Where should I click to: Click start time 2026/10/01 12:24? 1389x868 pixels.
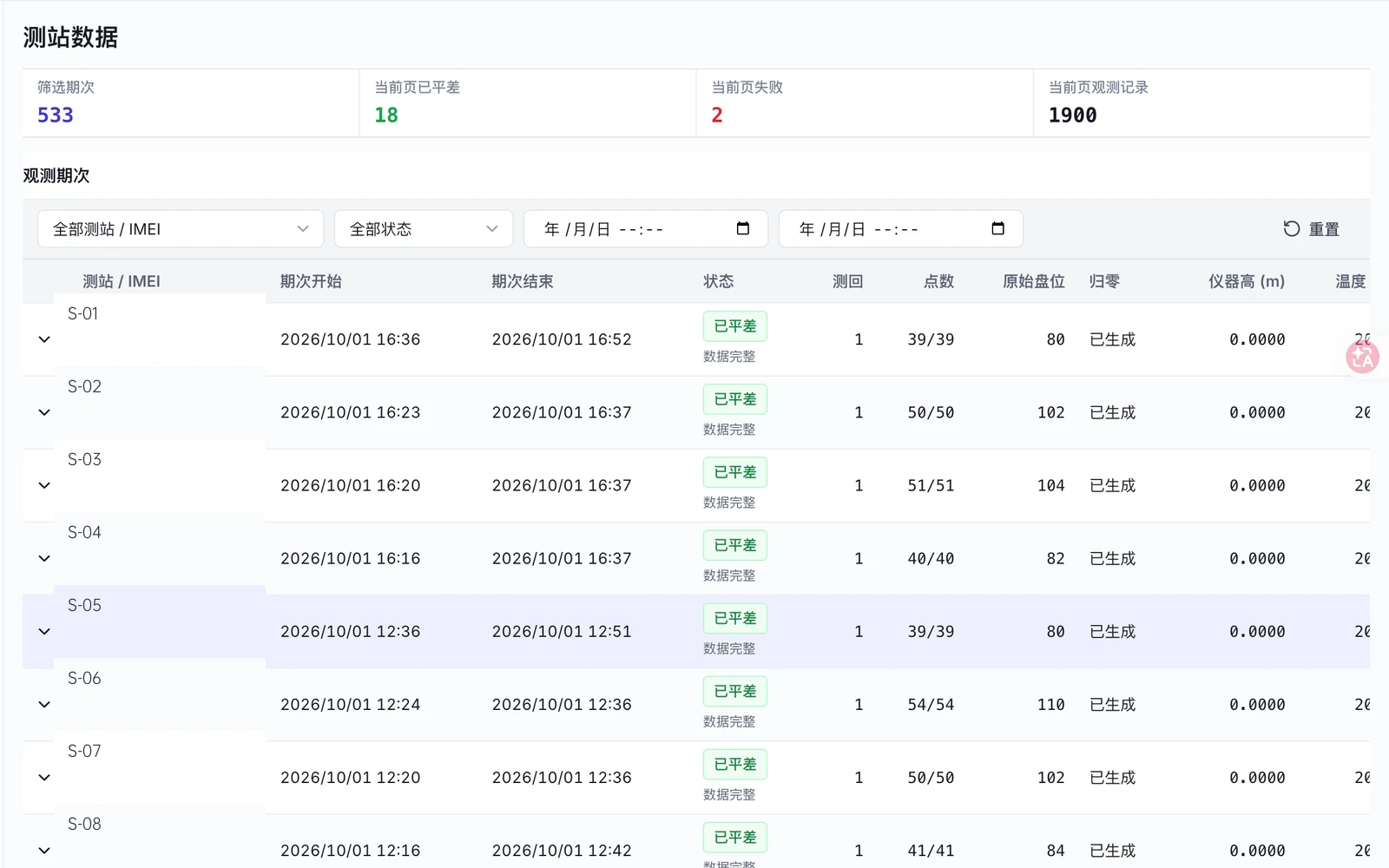click(x=351, y=704)
